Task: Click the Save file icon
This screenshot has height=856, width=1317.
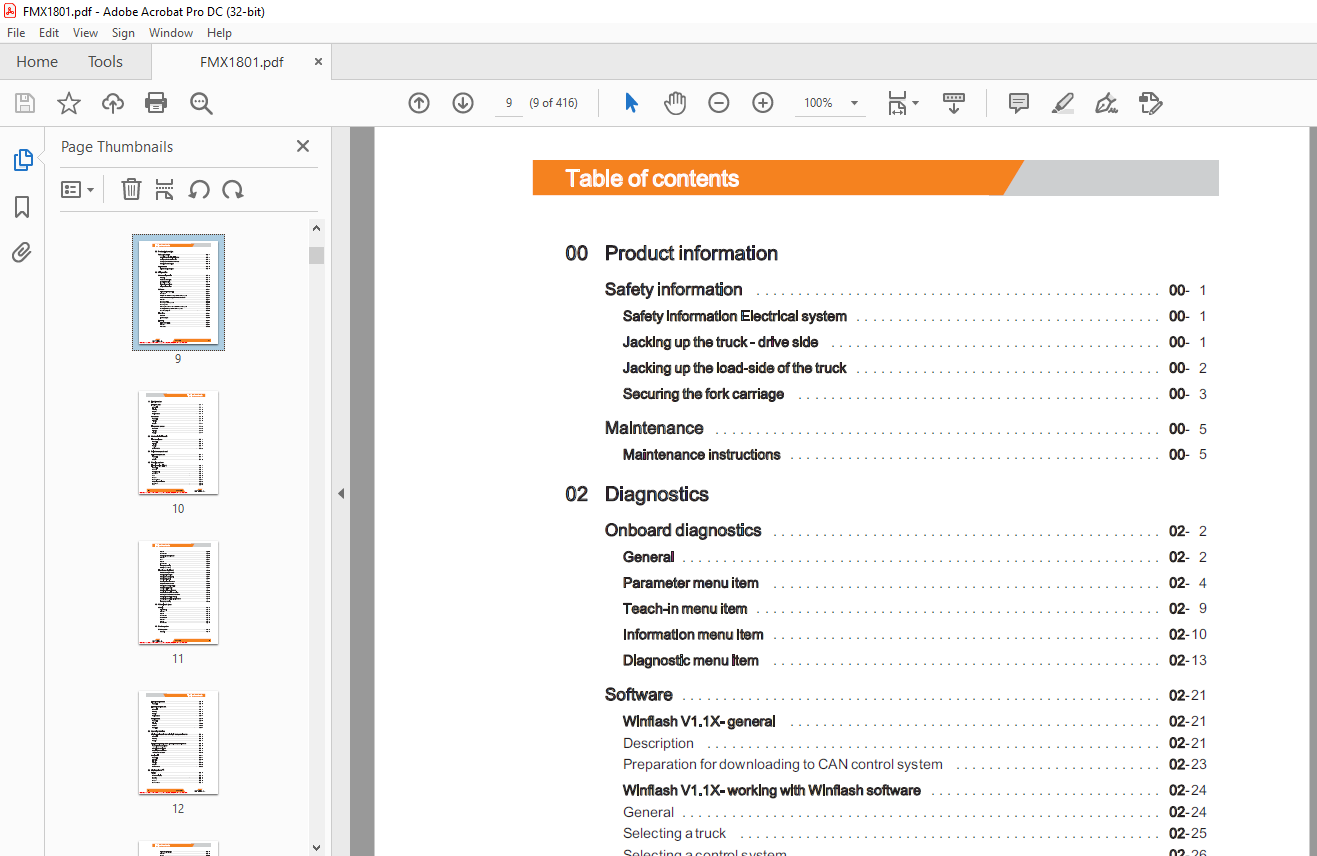Action: (x=25, y=103)
